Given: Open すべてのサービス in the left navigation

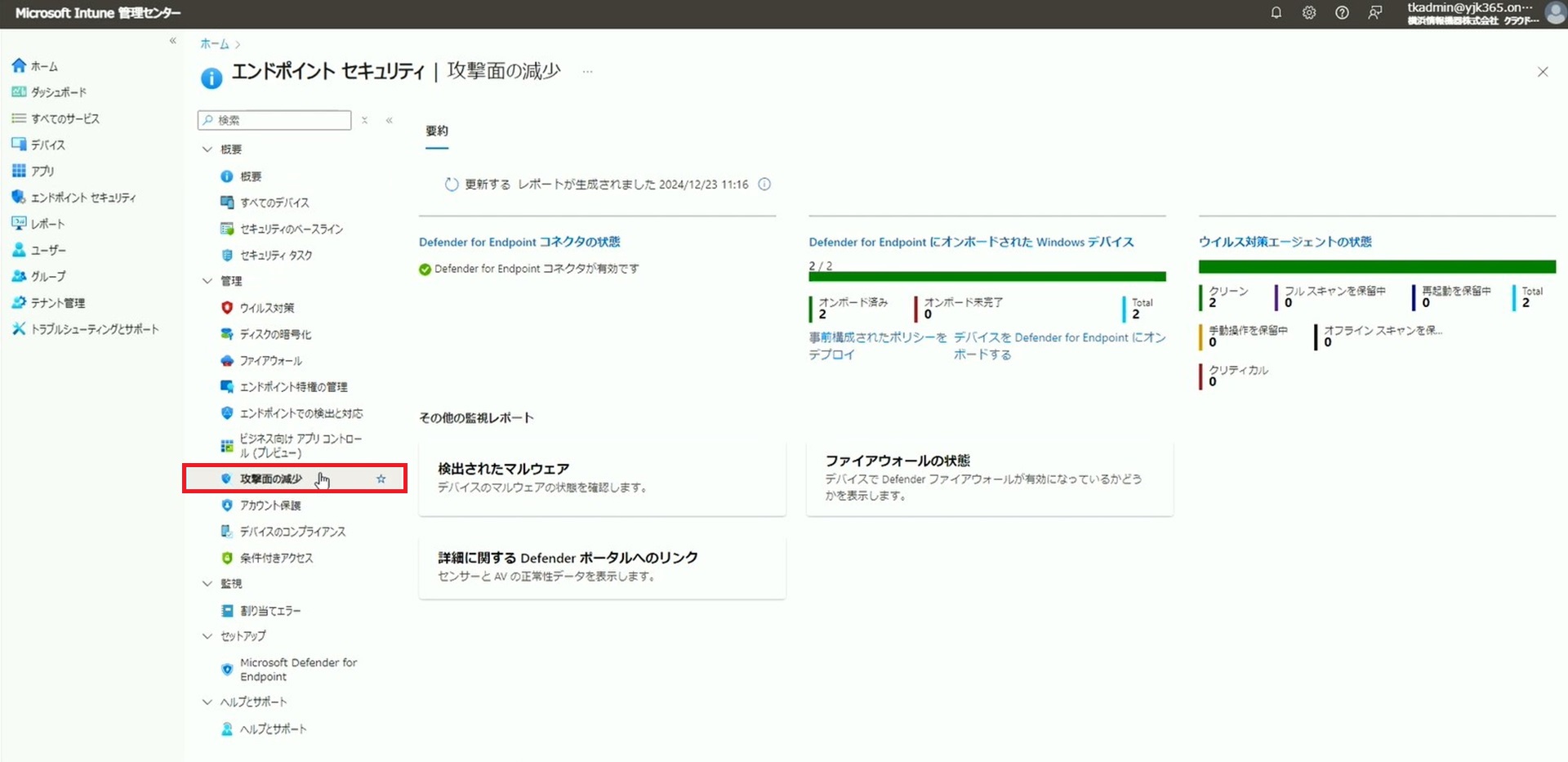Looking at the screenshot, I should 56,118.
